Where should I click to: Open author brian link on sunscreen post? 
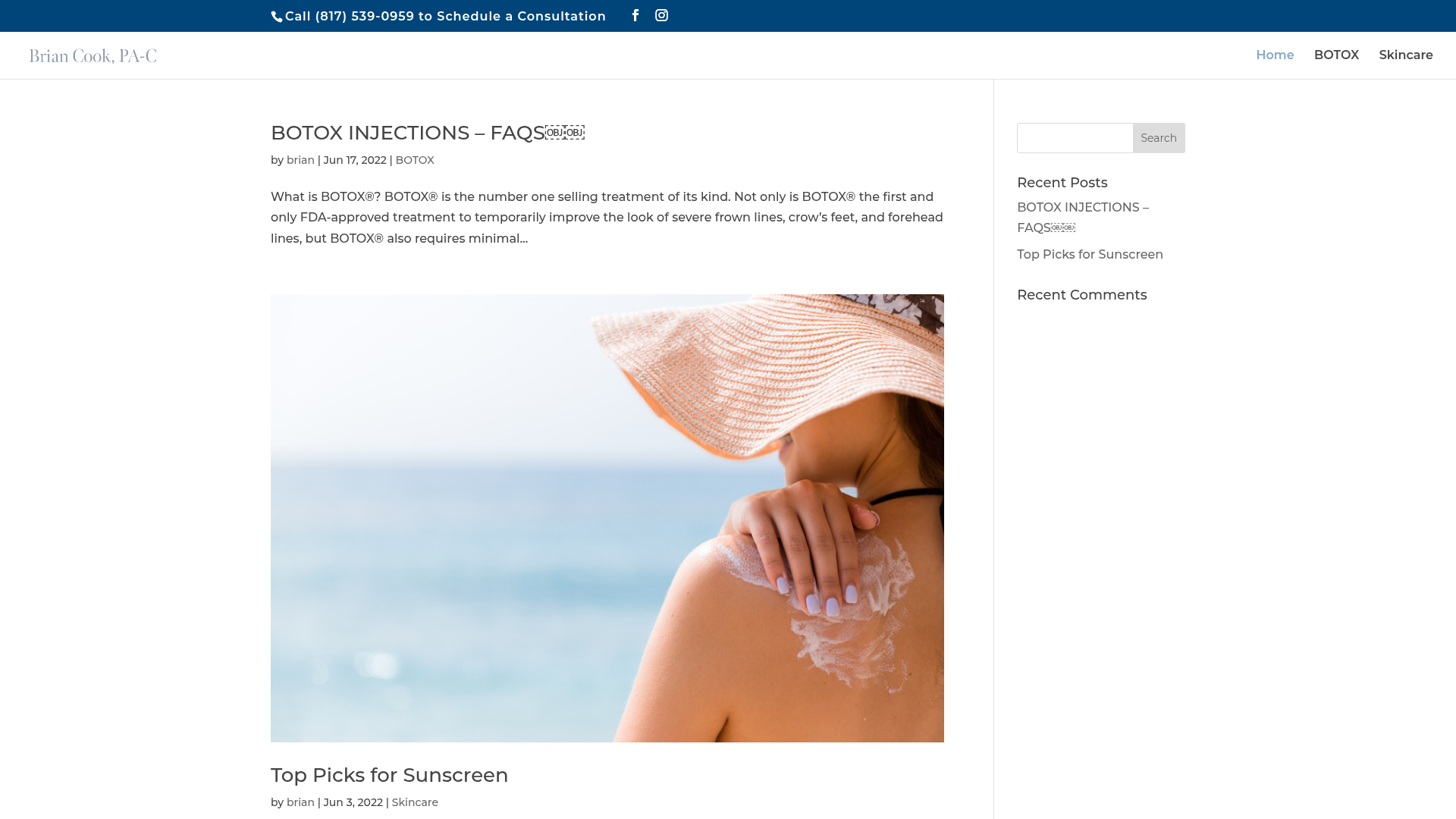(300, 802)
